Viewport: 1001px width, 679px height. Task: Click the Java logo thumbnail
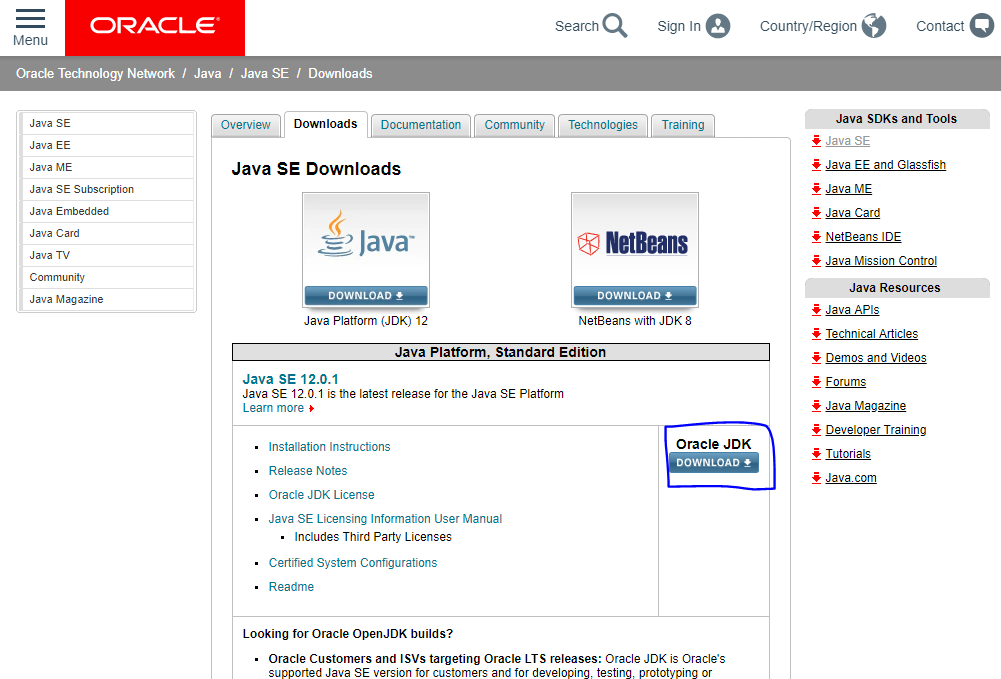(366, 241)
